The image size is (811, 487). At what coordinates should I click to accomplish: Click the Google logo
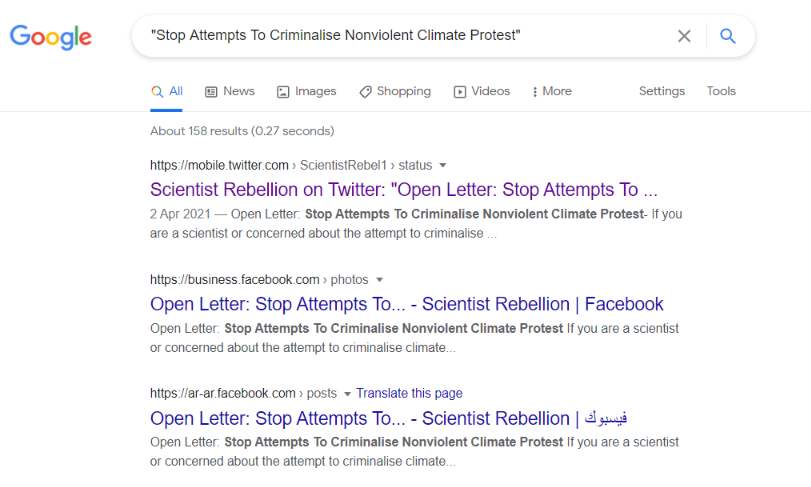(x=51, y=37)
